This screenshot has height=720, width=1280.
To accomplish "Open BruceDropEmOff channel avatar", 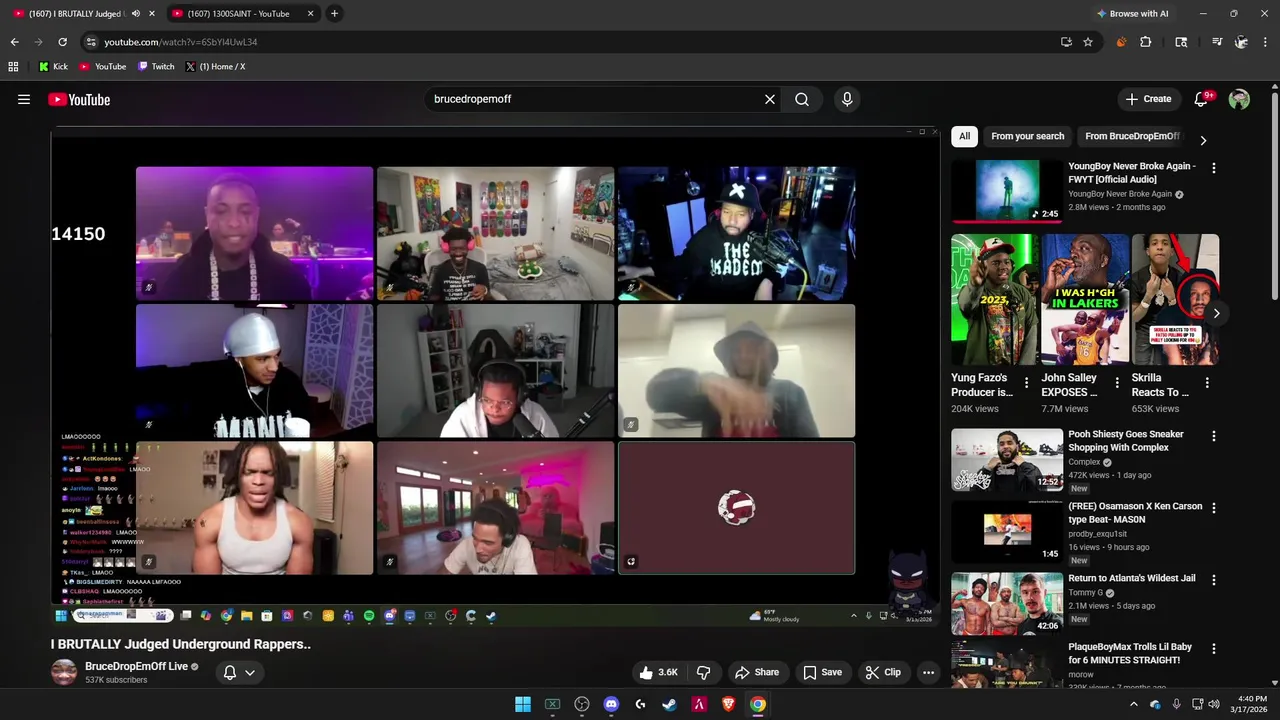I will pos(64,672).
